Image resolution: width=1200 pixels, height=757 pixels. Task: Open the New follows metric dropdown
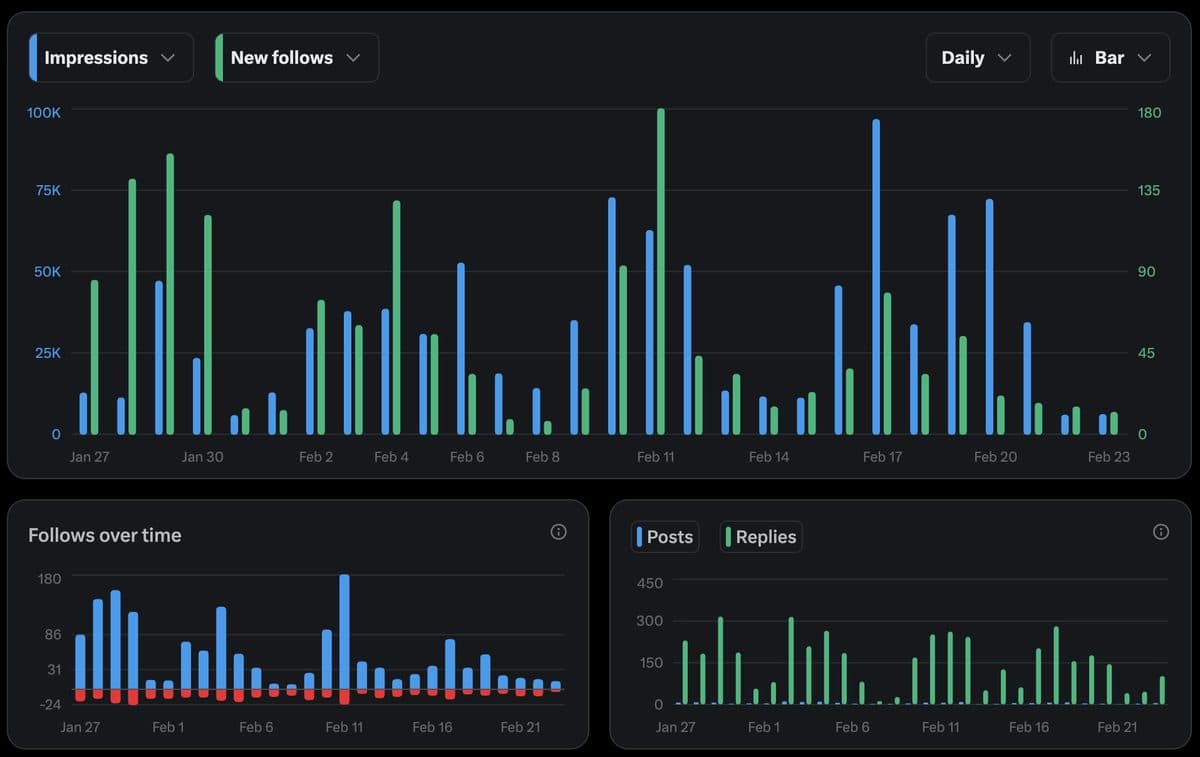pos(353,57)
